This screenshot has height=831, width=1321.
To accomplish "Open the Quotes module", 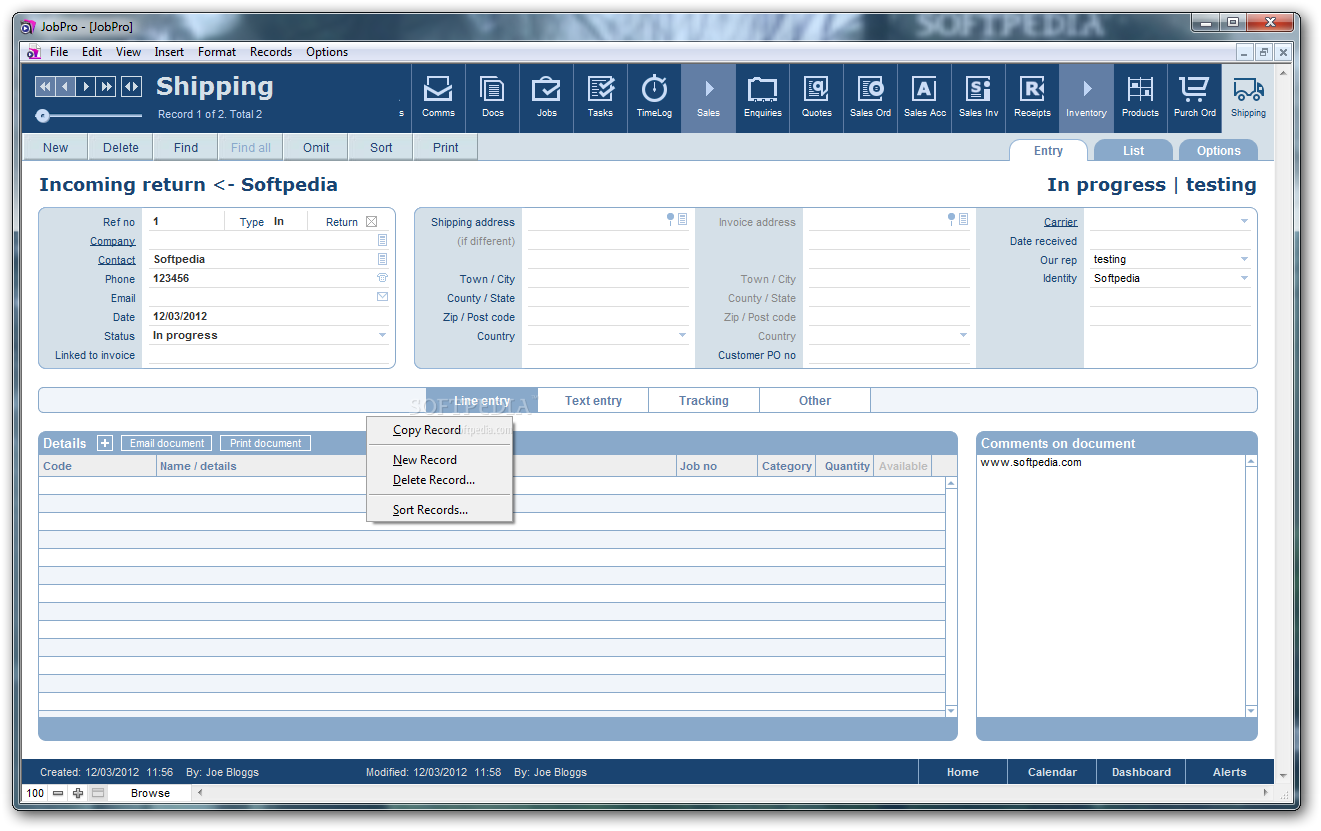I will [816, 98].
